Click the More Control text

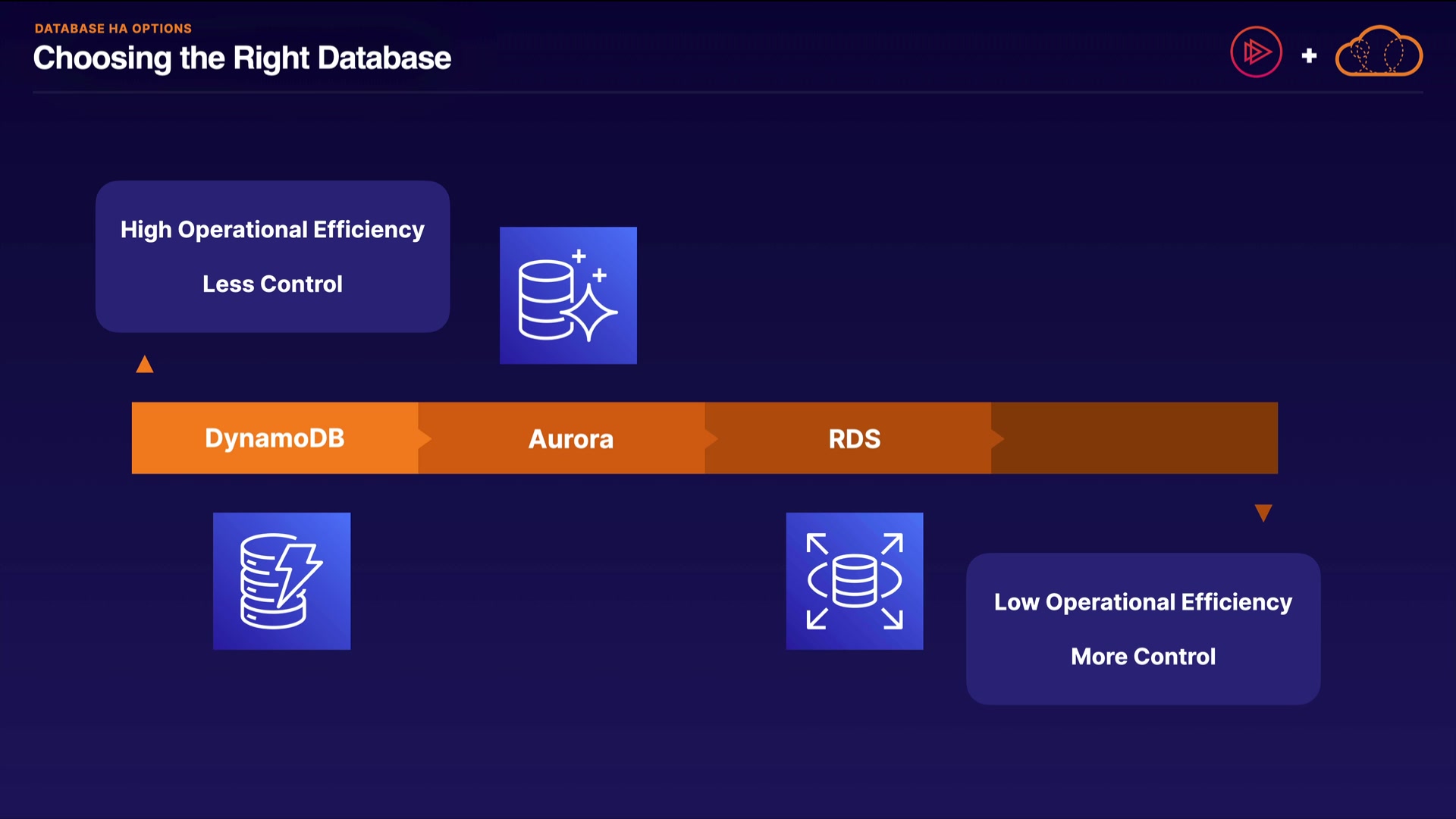pos(1143,657)
